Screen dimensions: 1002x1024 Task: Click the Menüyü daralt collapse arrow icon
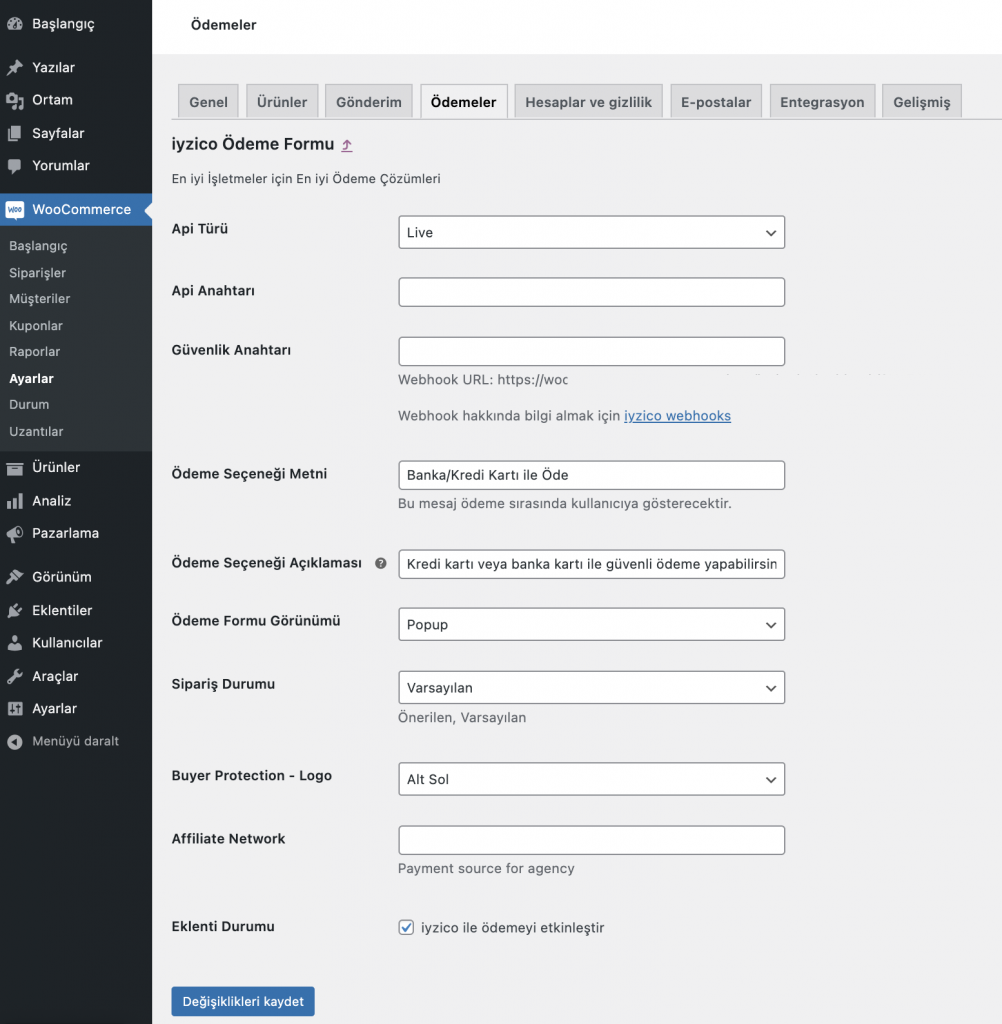coord(15,742)
